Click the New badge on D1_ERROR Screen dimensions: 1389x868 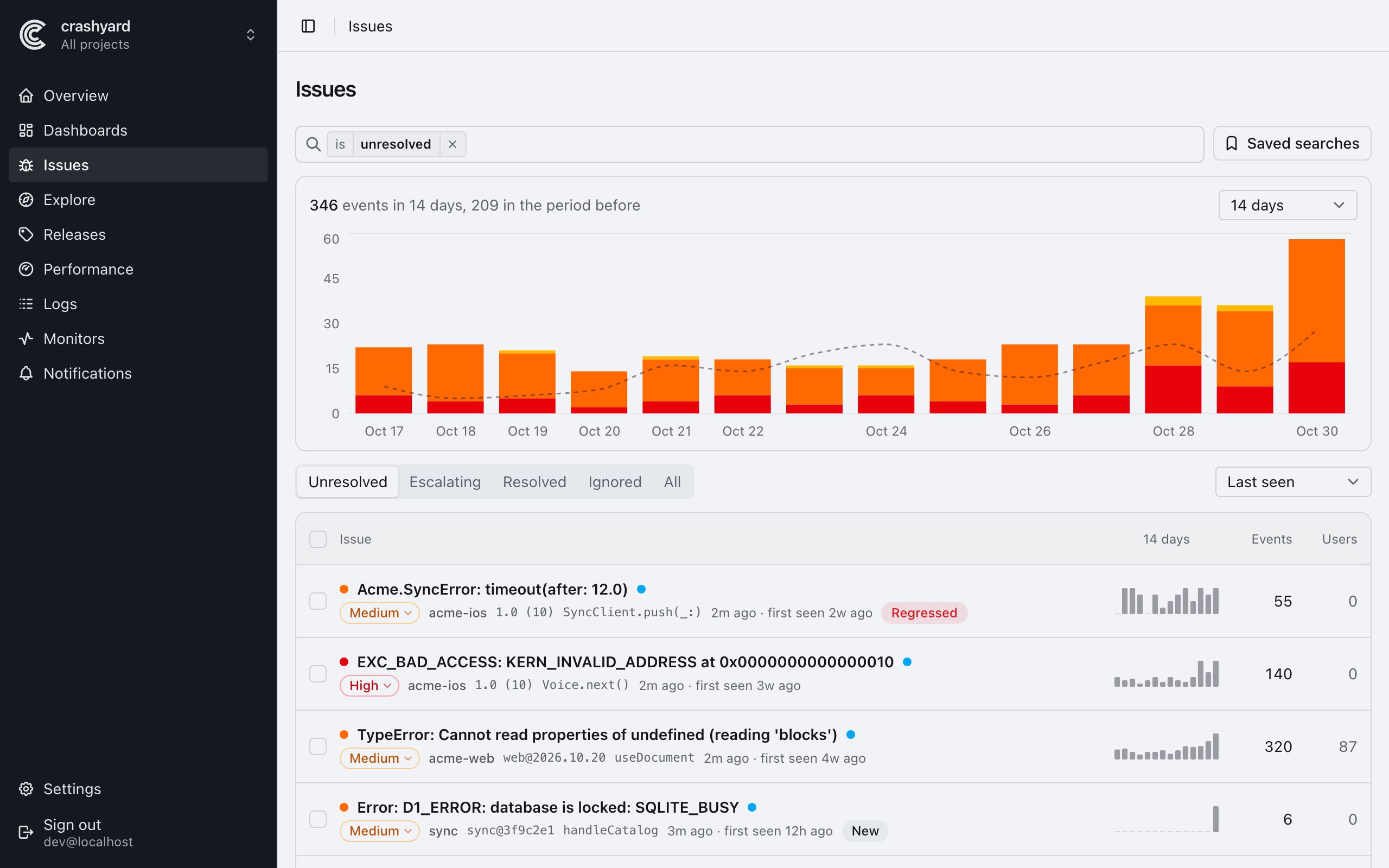pos(865,831)
